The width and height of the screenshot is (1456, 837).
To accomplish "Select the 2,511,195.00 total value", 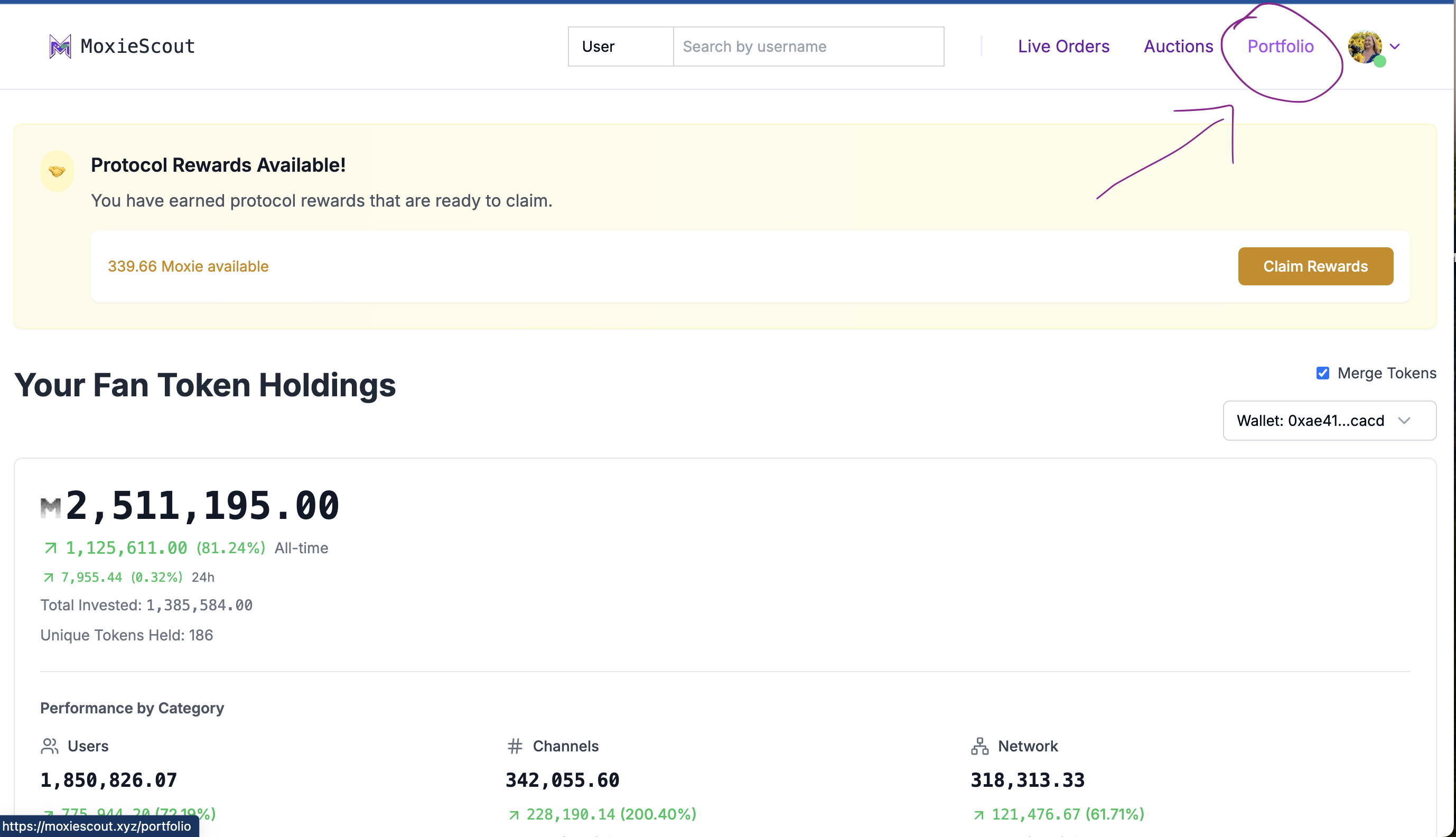I will [202, 506].
